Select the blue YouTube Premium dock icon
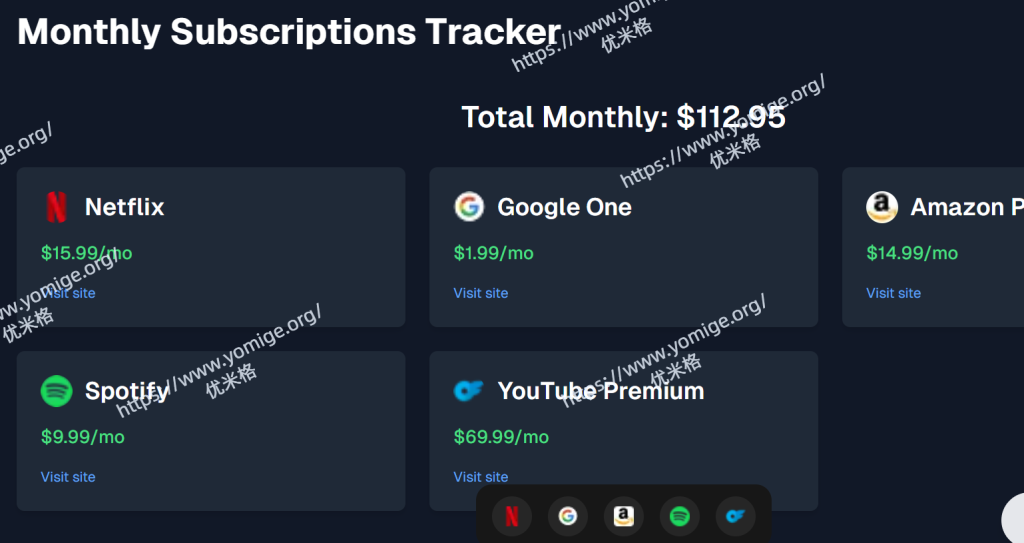Viewport: 1024px width, 543px height. click(736, 516)
